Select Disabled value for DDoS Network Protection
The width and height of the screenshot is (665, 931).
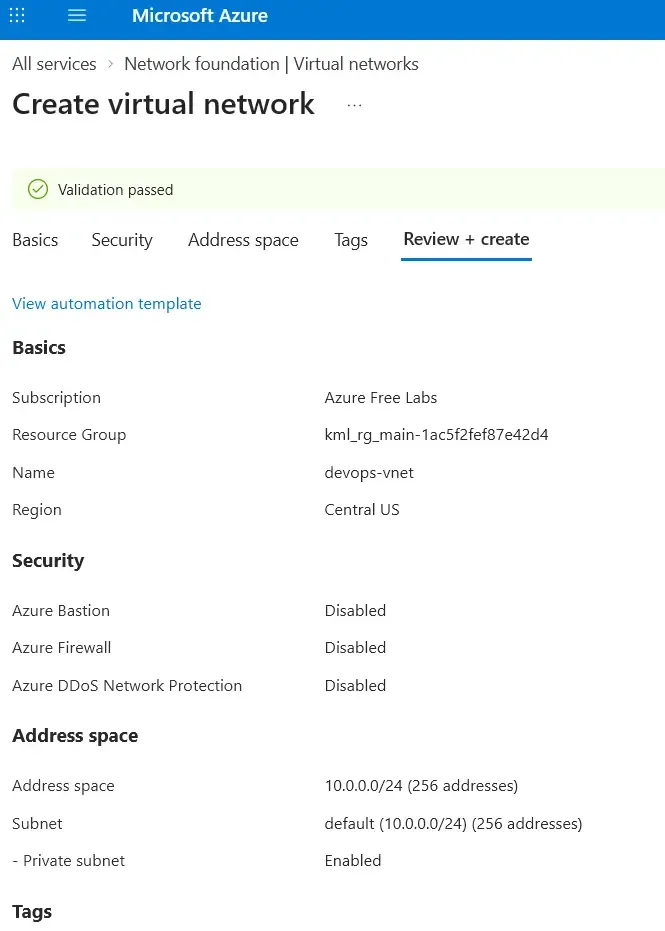355,685
